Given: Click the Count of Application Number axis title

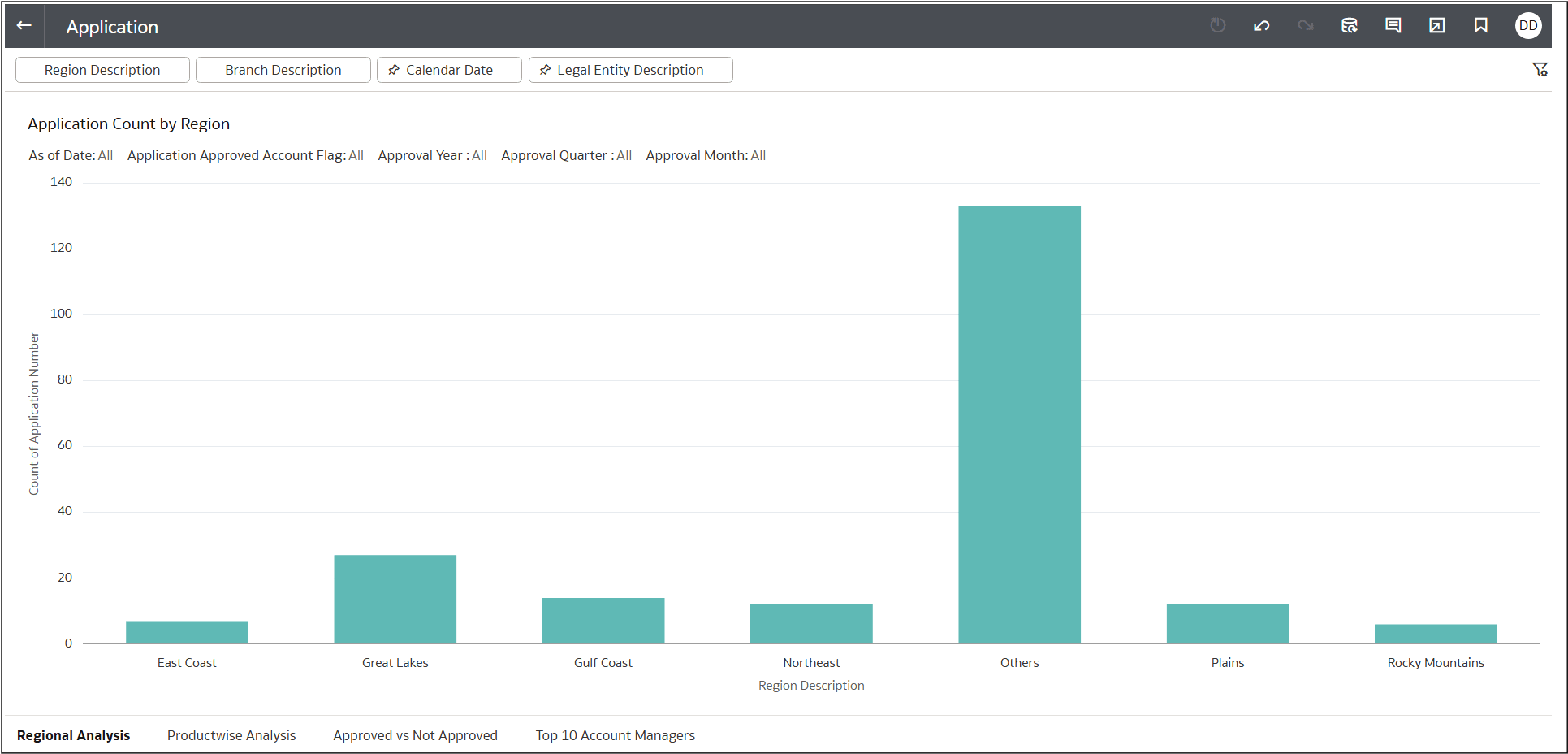Looking at the screenshot, I should click(34, 413).
